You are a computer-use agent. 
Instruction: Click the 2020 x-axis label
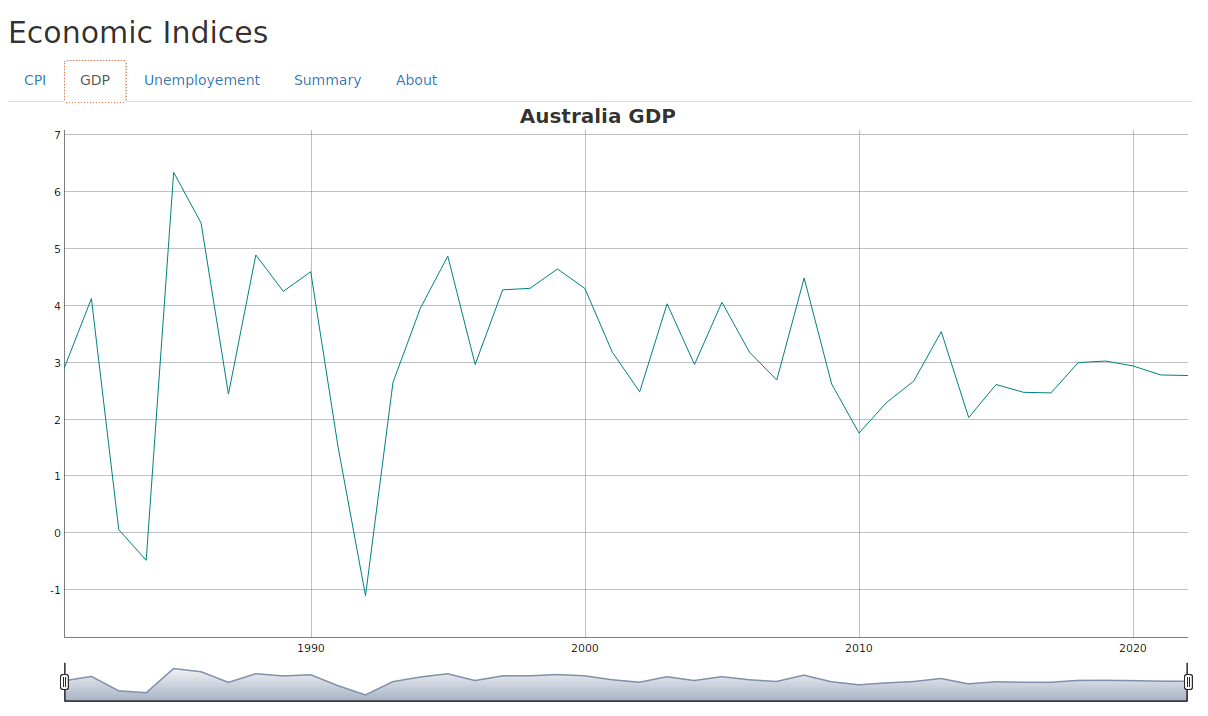click(1133, 649)
